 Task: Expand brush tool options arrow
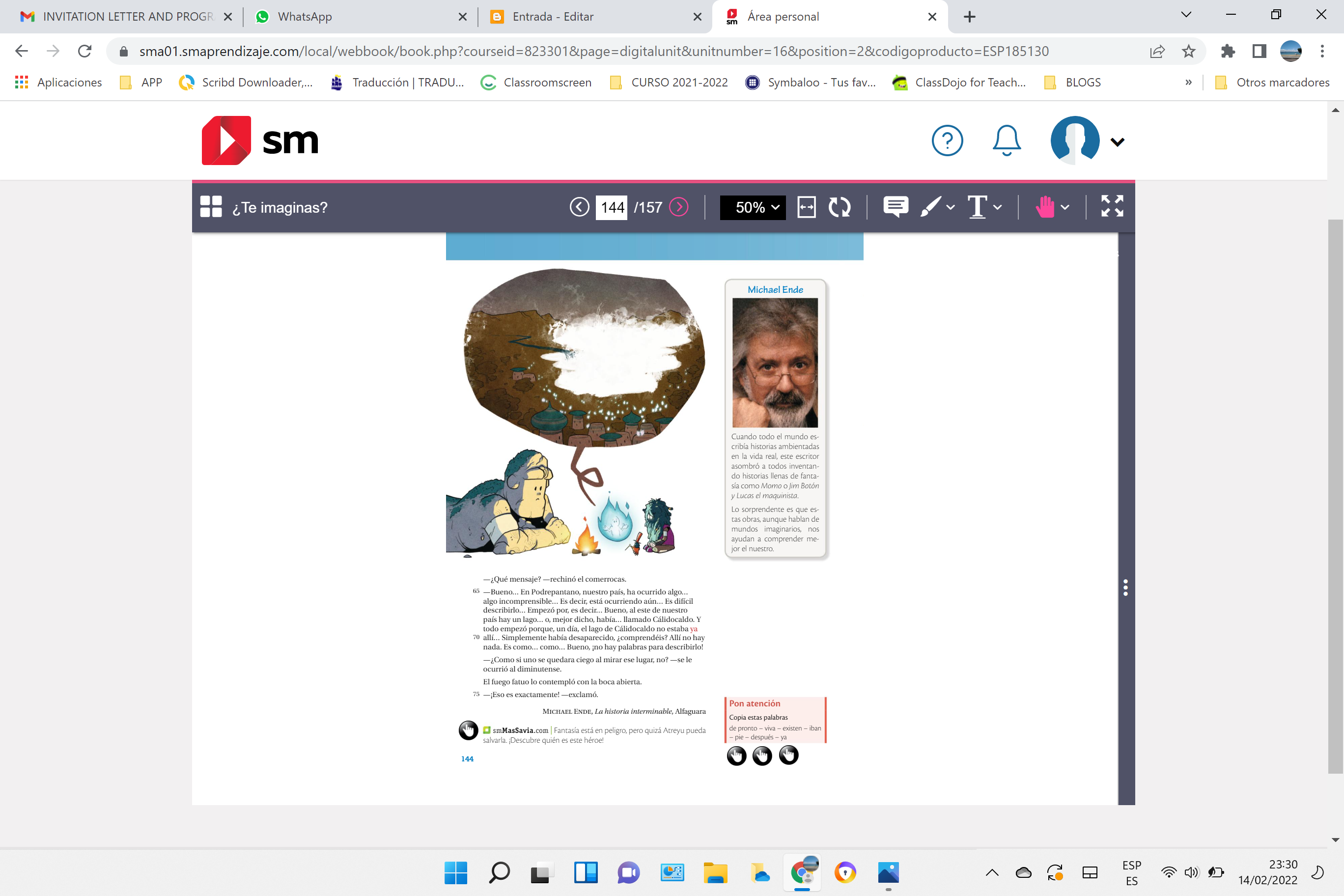(951, 207)
